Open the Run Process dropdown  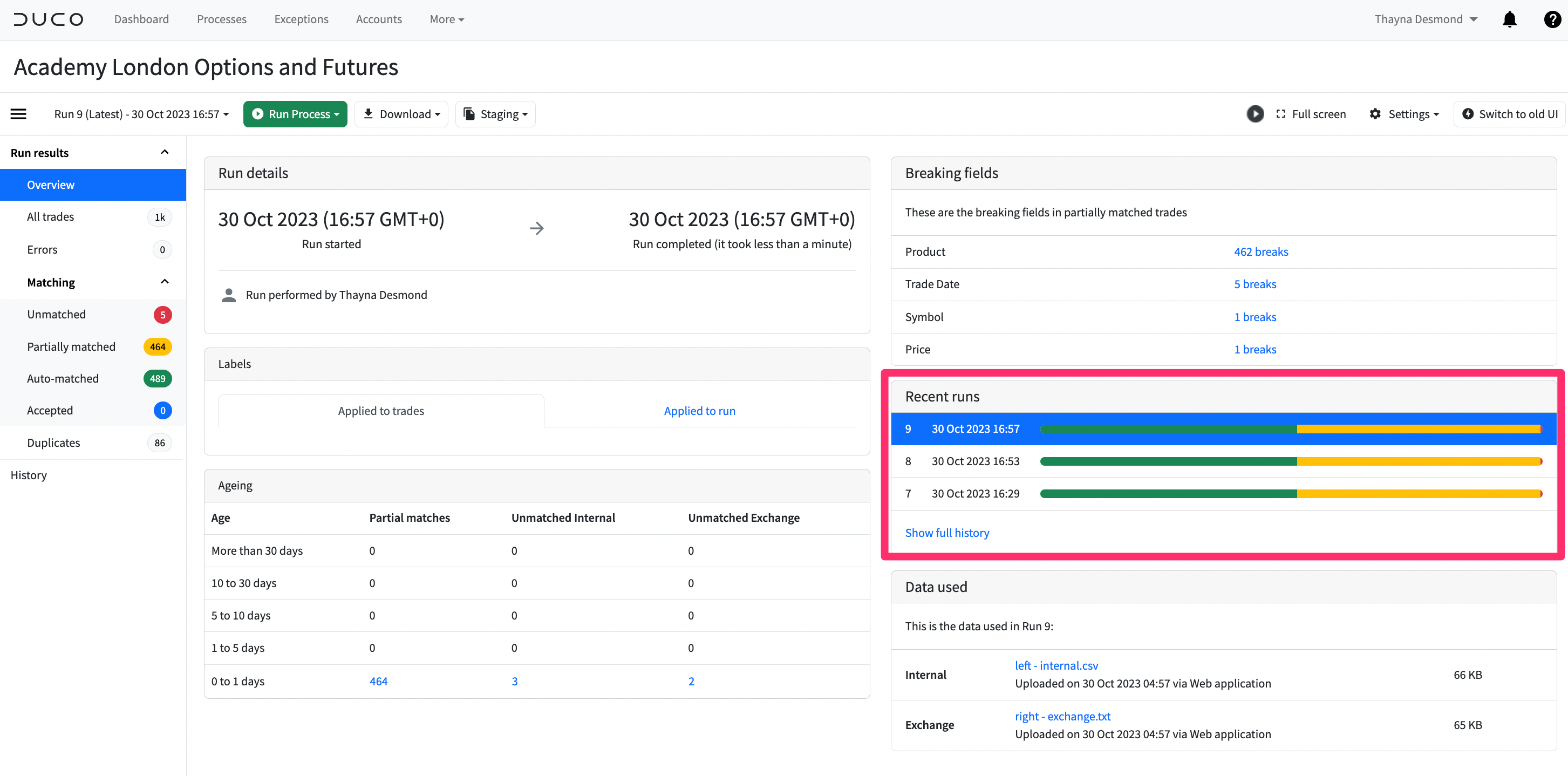295,114
